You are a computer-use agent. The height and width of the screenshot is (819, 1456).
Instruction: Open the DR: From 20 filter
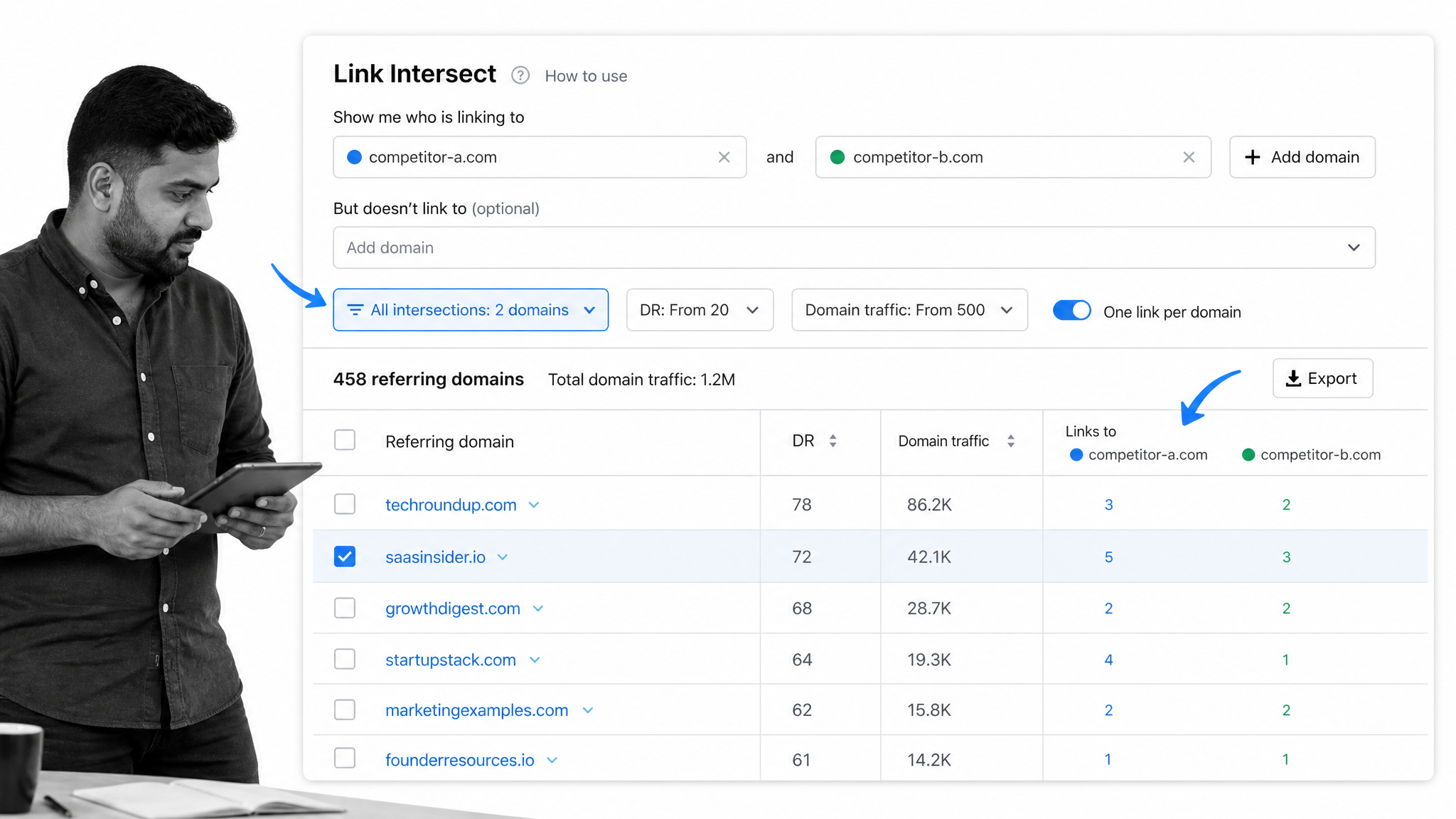tap(700, 310)
